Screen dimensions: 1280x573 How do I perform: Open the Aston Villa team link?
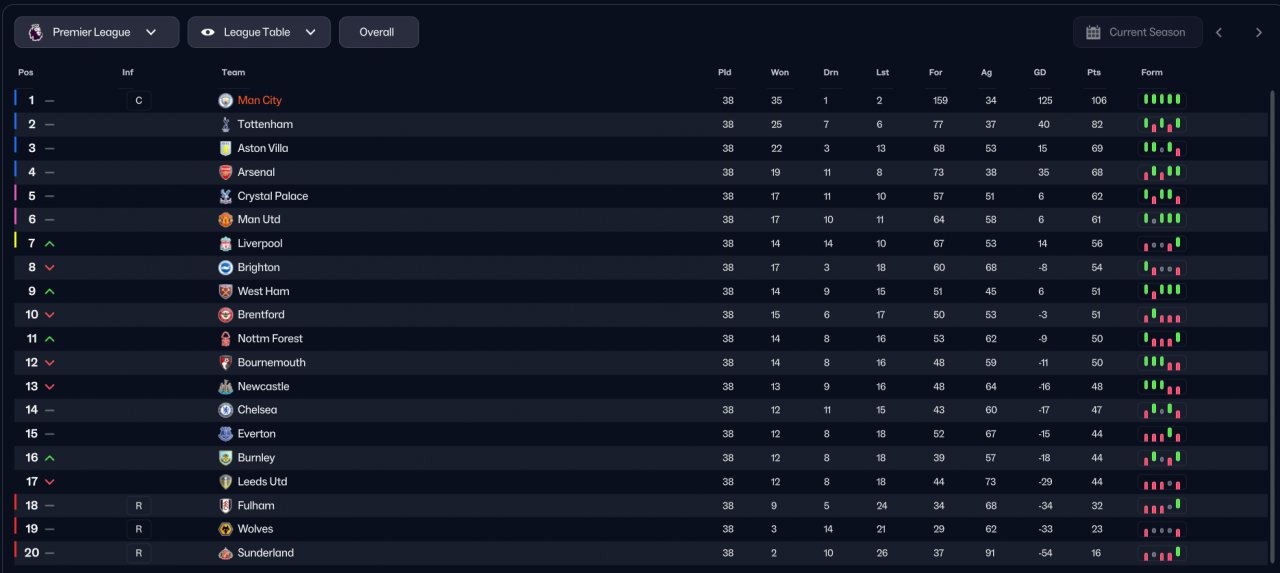point(263,148)
